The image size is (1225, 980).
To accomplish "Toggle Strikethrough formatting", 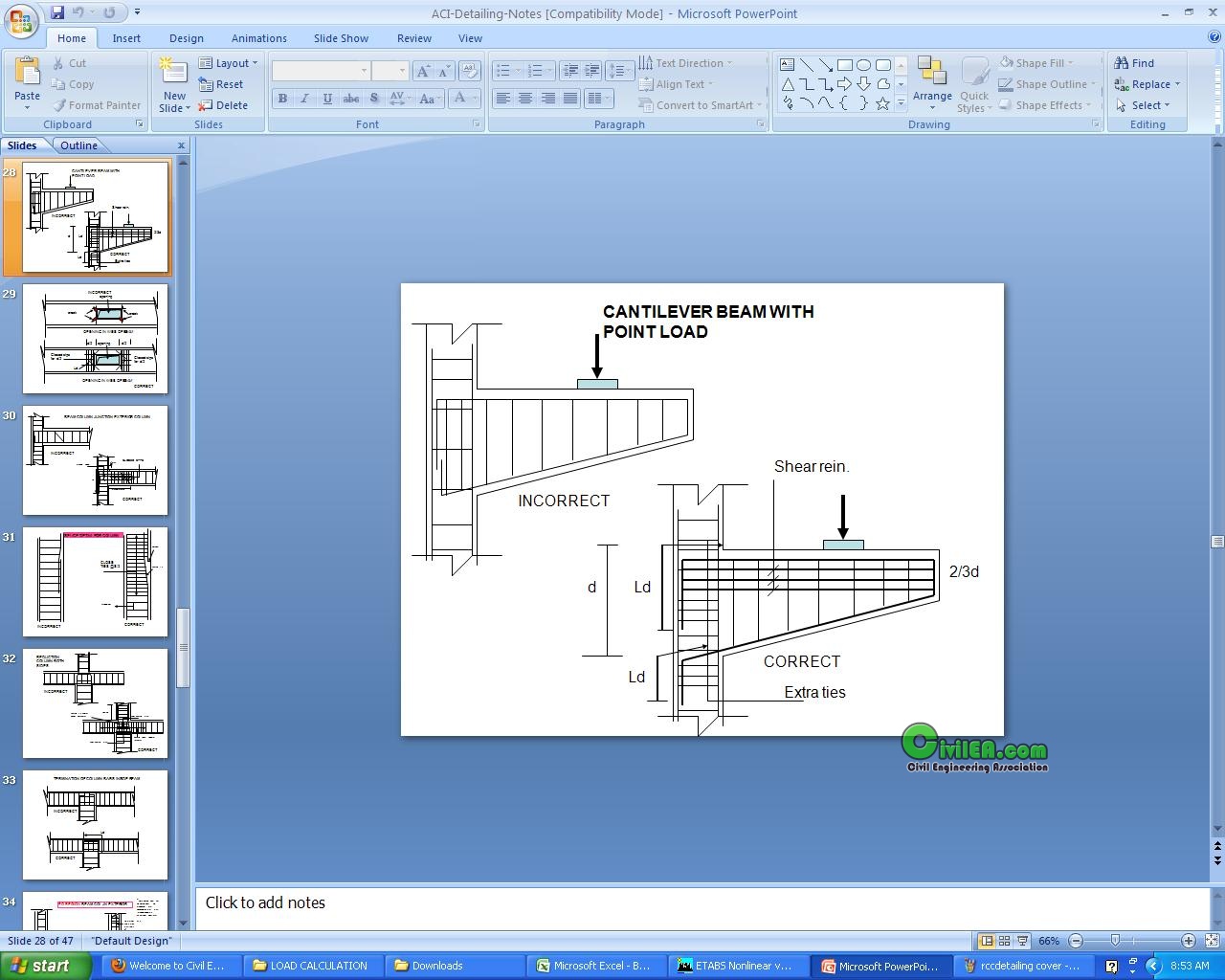I will click(350, 99).
